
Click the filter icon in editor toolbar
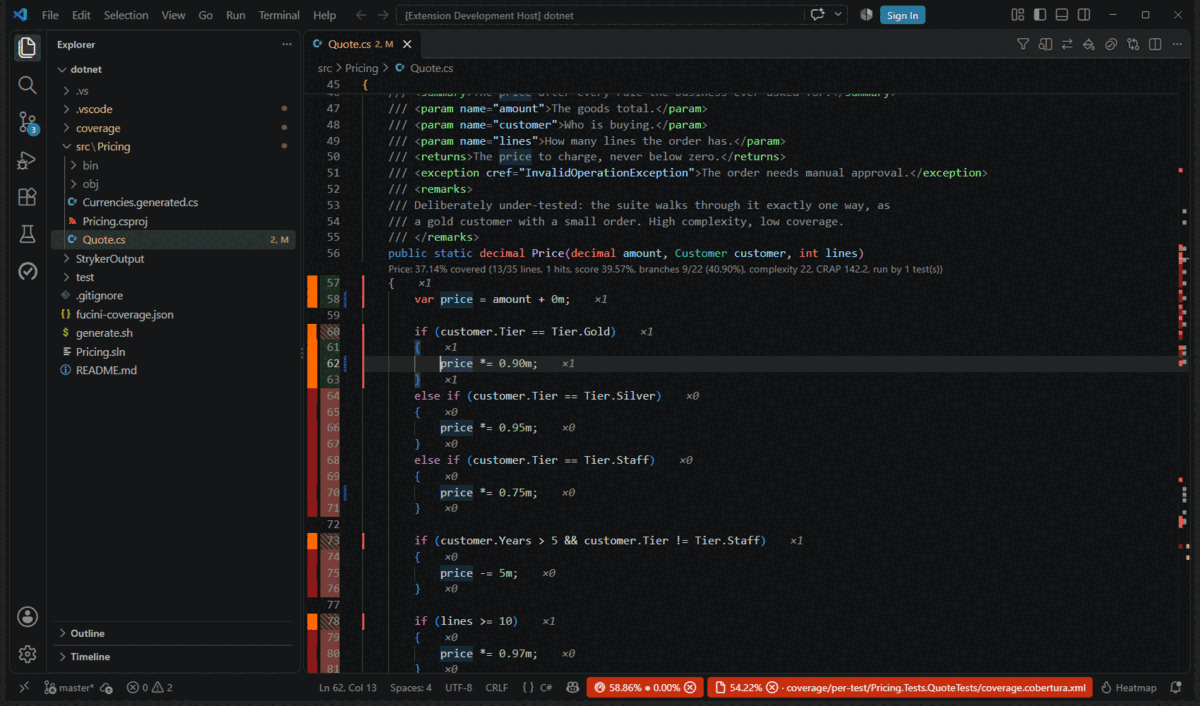coord(1023,44)
